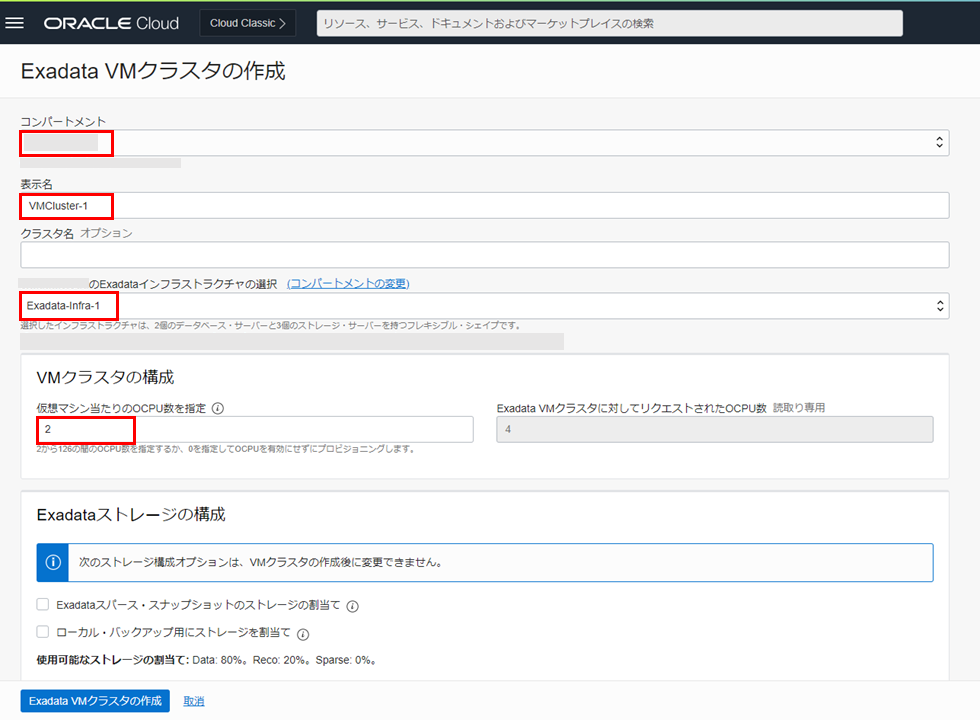Click the display name field with VMCluster-1
980x720 pixels.
pyautogui.click(x=484, y=205)
